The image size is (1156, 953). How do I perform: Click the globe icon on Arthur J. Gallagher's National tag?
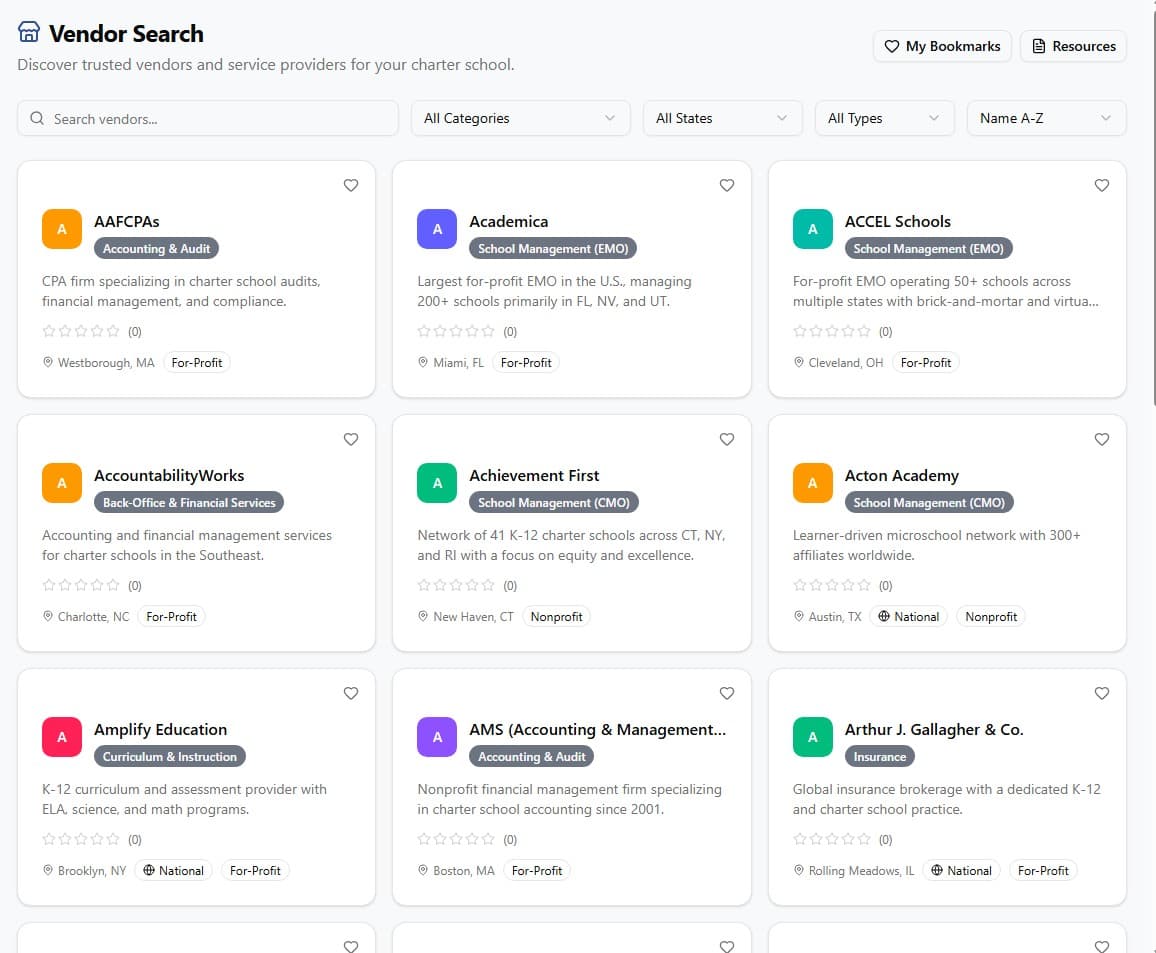[x=937, y=870]
